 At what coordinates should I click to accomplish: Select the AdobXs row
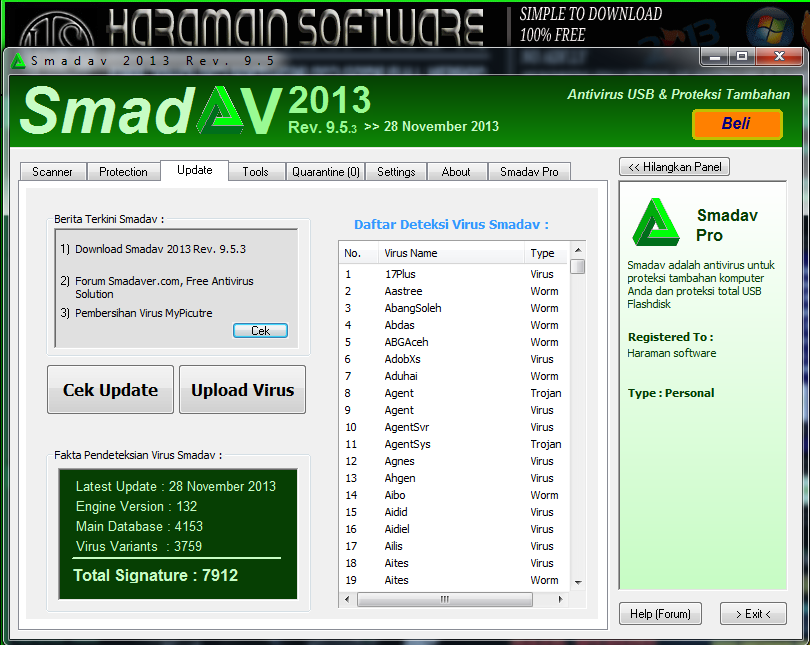455,359
